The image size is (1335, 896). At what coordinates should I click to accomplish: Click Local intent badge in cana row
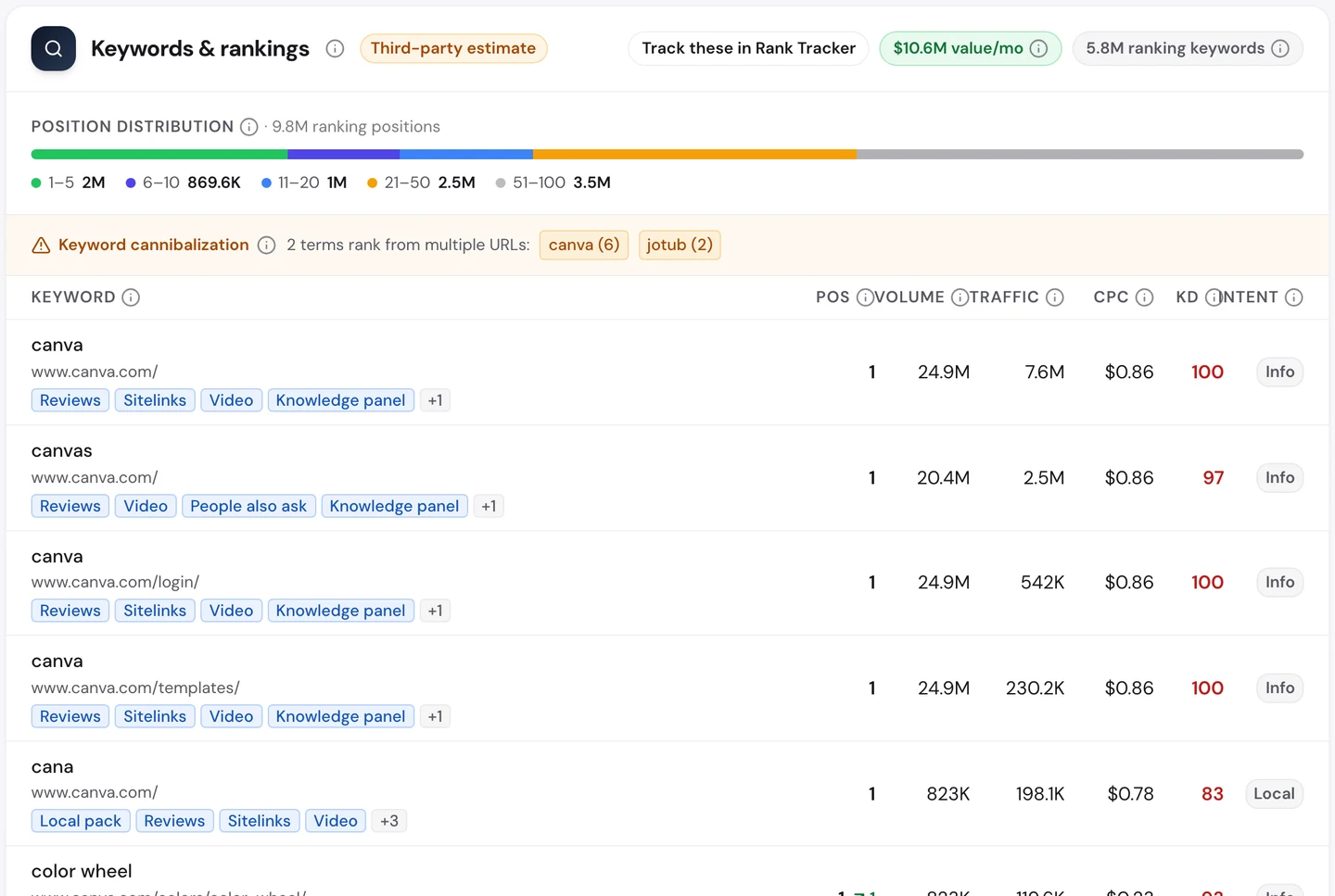[x=1274, y=794]
